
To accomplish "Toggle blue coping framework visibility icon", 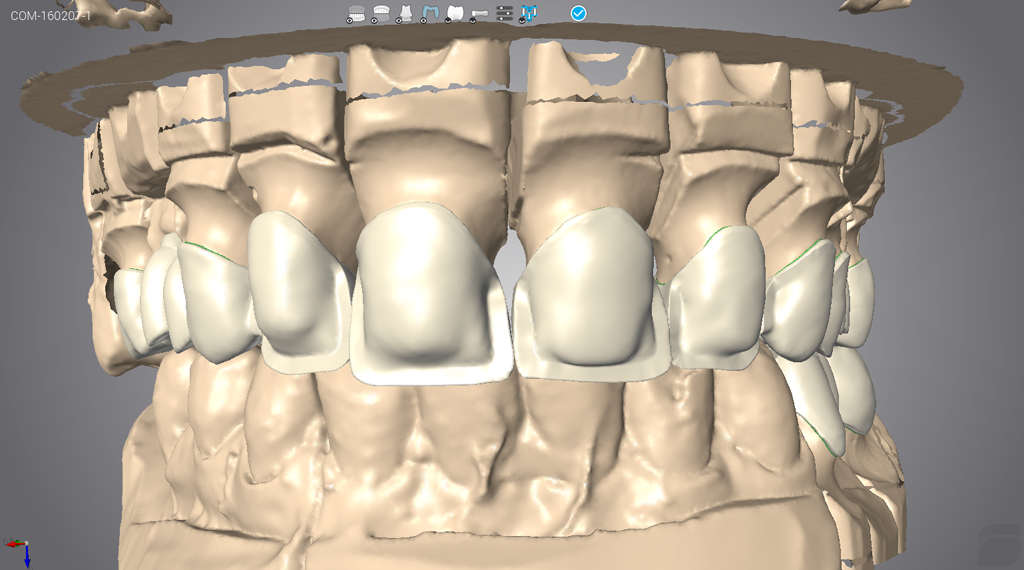I will tap(430, 13).
